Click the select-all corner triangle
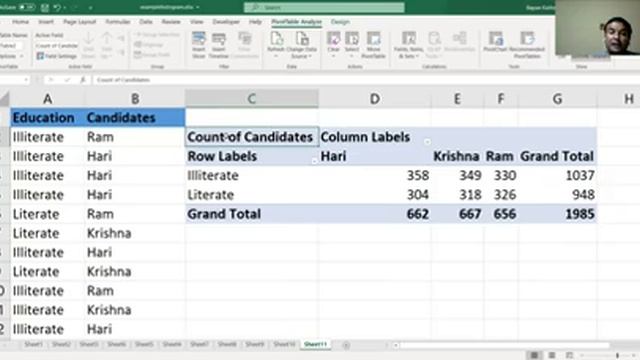The width and height of the screenshot is (640, 360). tap(4, 99)
